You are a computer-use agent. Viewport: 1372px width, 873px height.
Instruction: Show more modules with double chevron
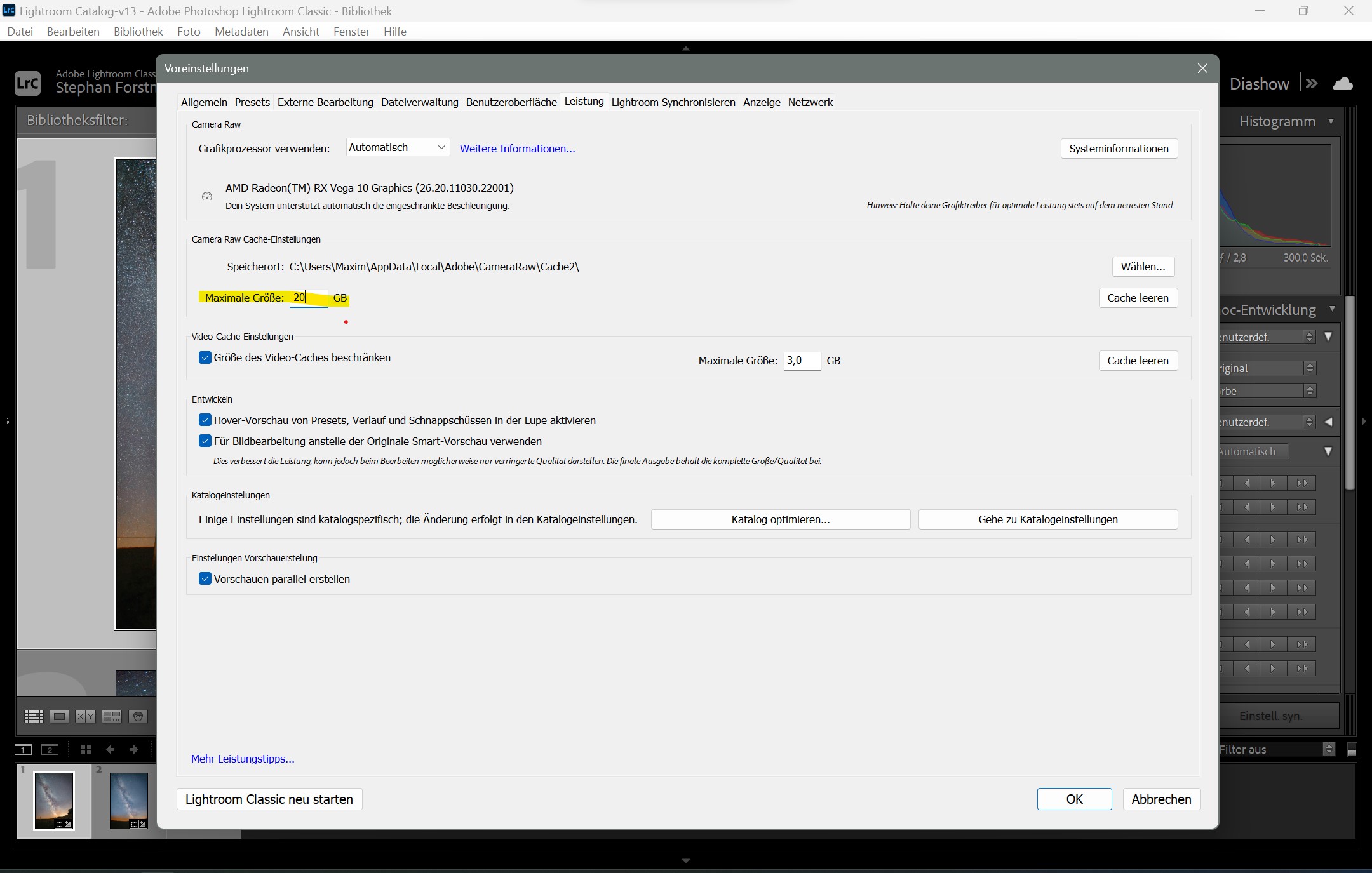coord(1312,83)
